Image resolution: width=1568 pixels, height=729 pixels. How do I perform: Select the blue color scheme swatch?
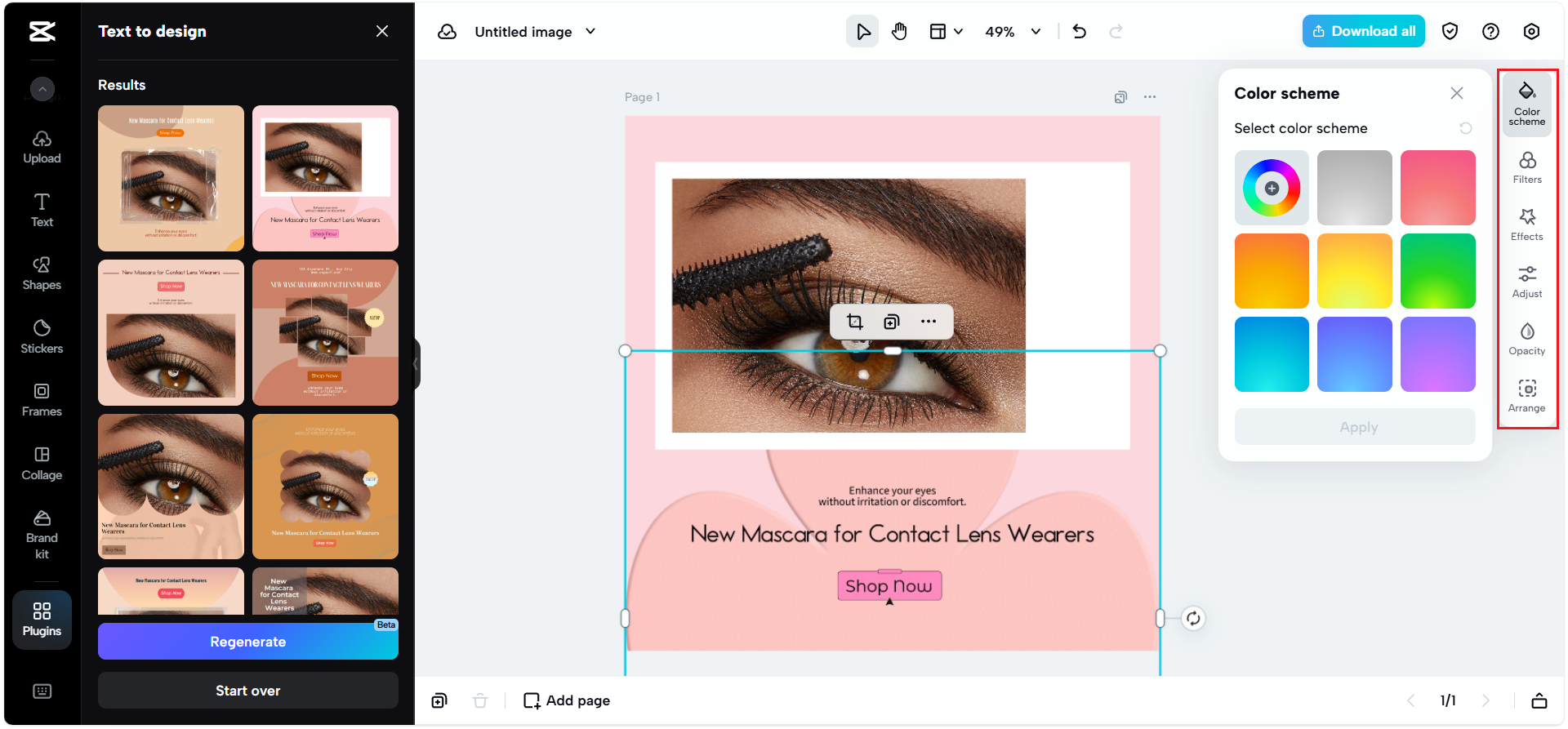click(x=1355, y=354)
